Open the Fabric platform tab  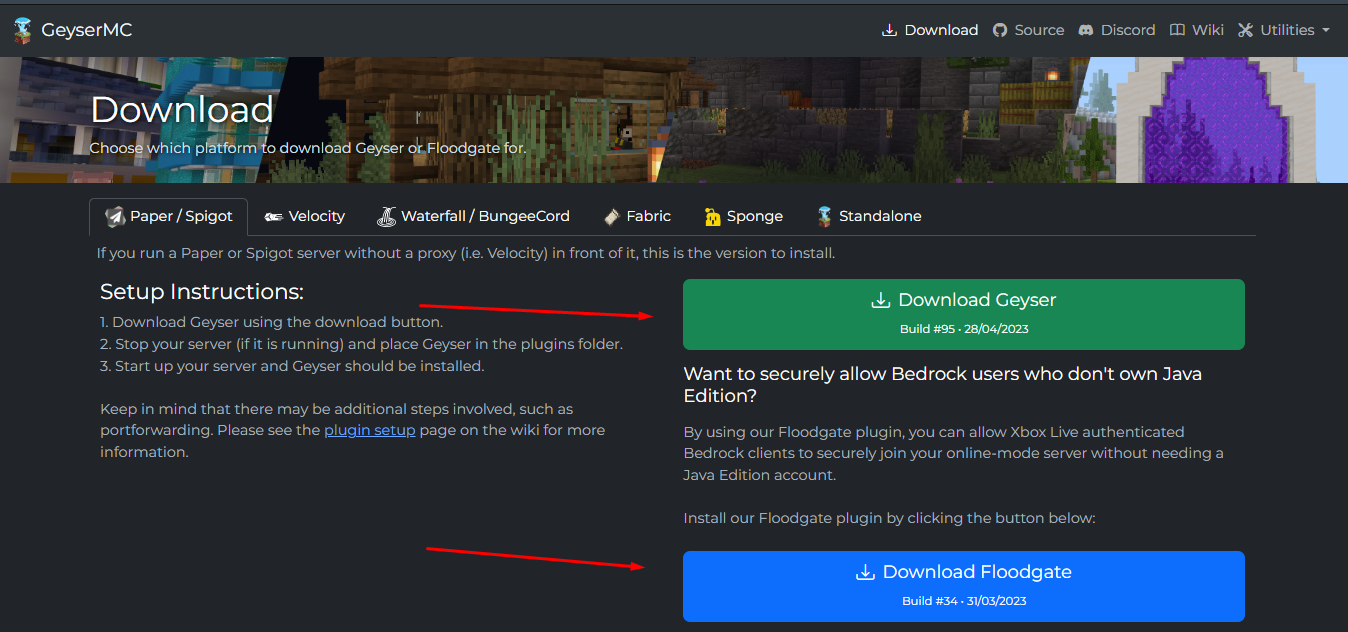(x=648, y=216)
